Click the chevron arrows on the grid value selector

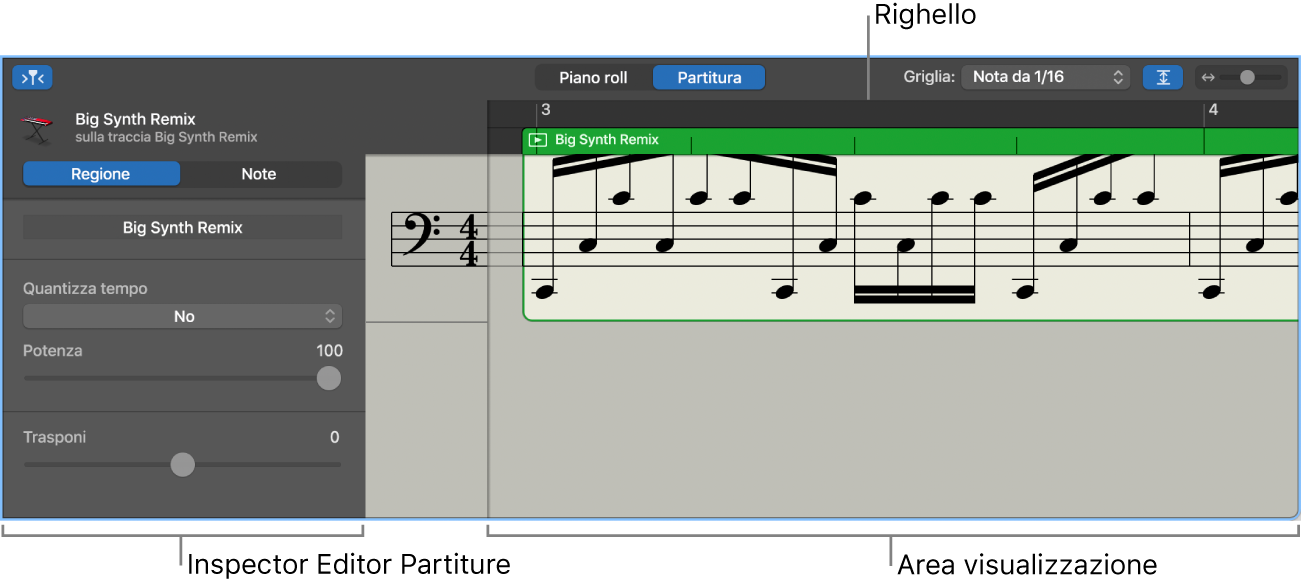tap(1117, 76)
